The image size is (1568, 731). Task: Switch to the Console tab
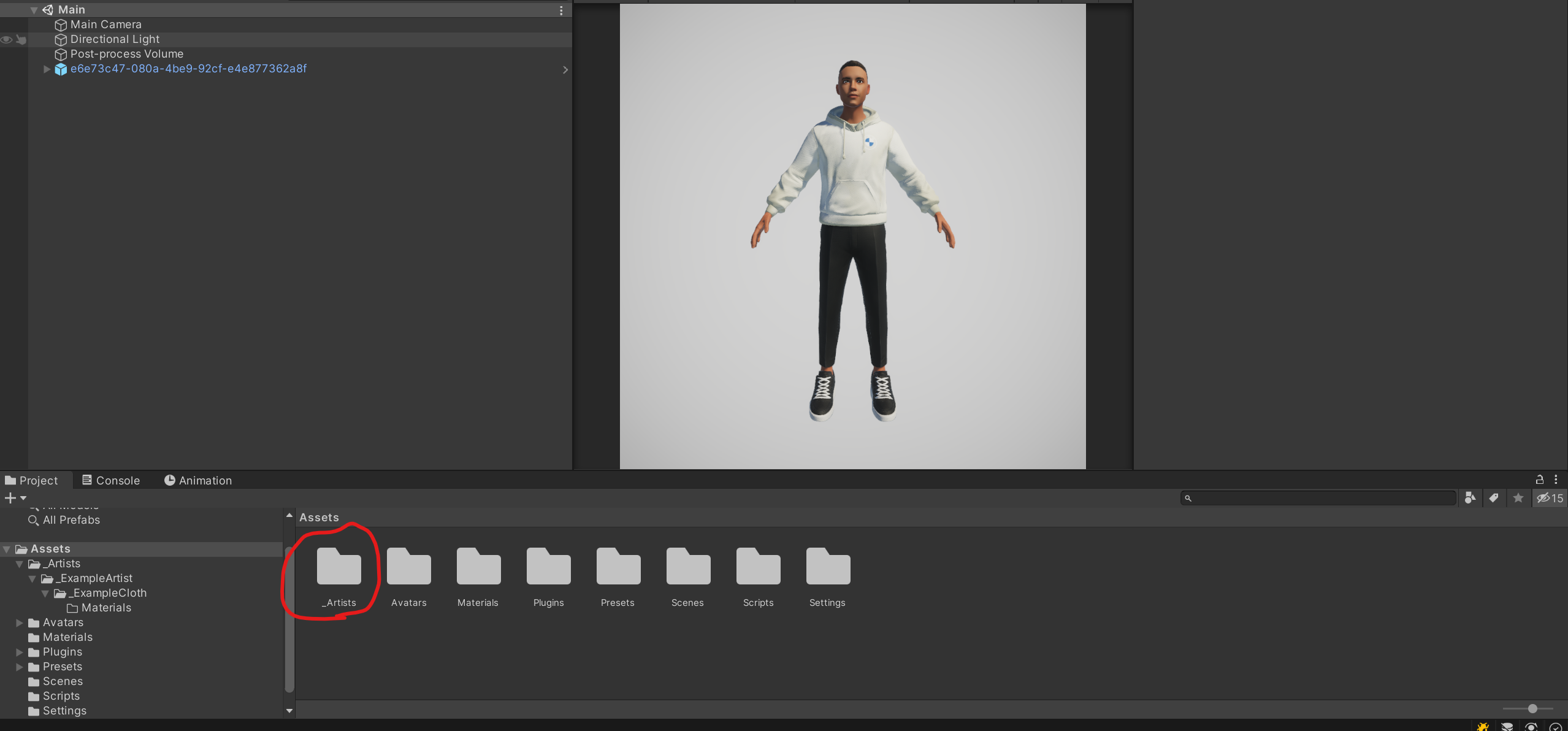point(111,480)
